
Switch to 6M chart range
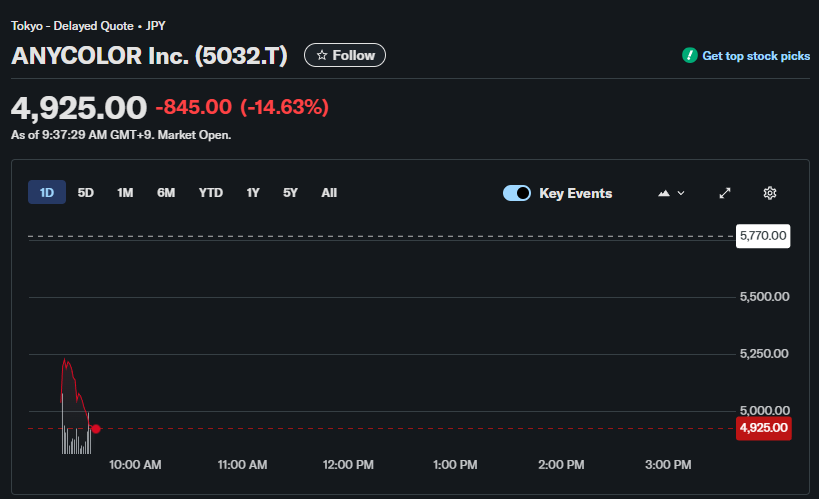[x=166, y=193]
